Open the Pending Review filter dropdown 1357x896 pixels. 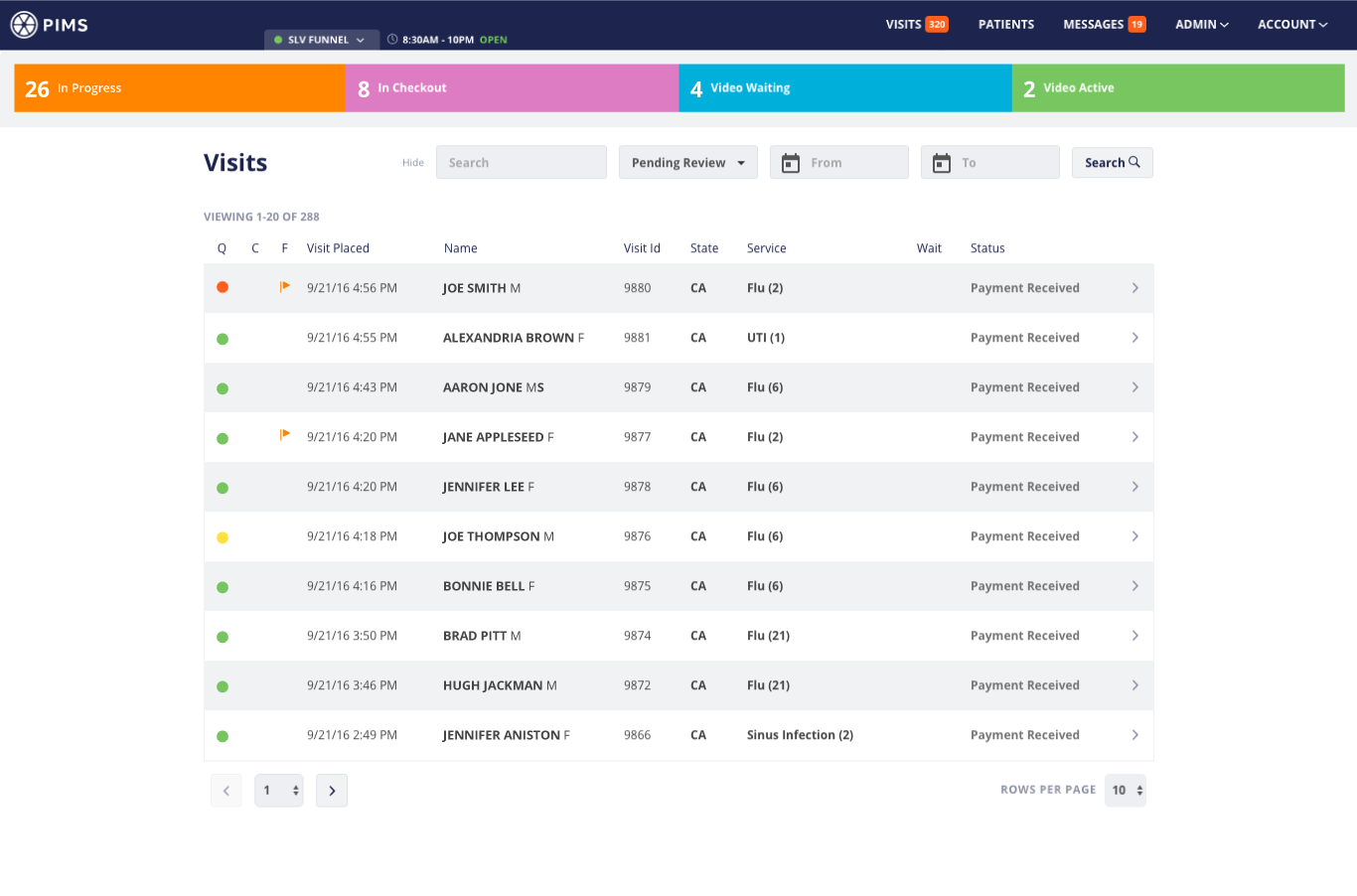point(687,163)
